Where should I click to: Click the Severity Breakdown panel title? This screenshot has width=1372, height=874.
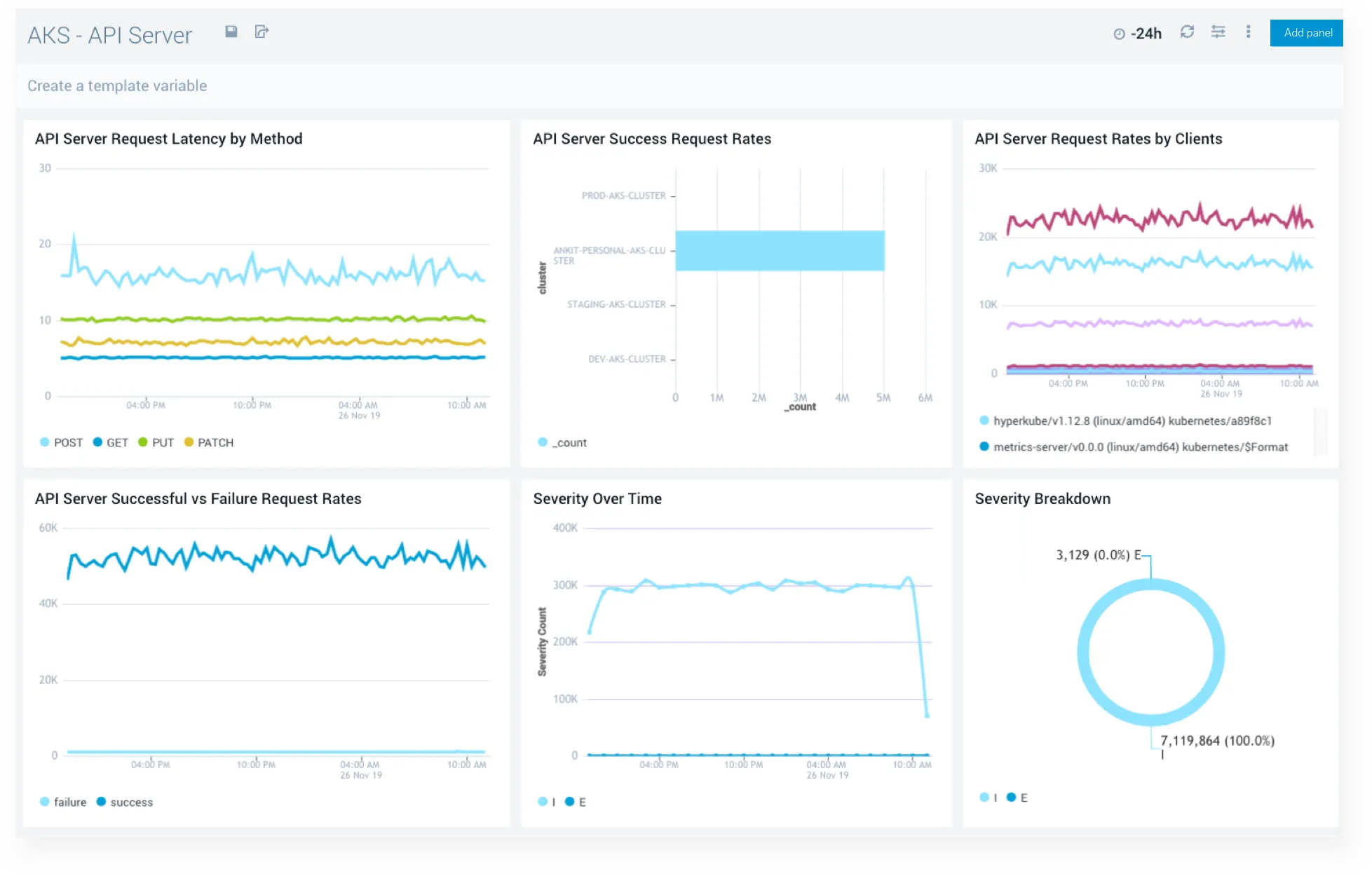[1042, 498]
